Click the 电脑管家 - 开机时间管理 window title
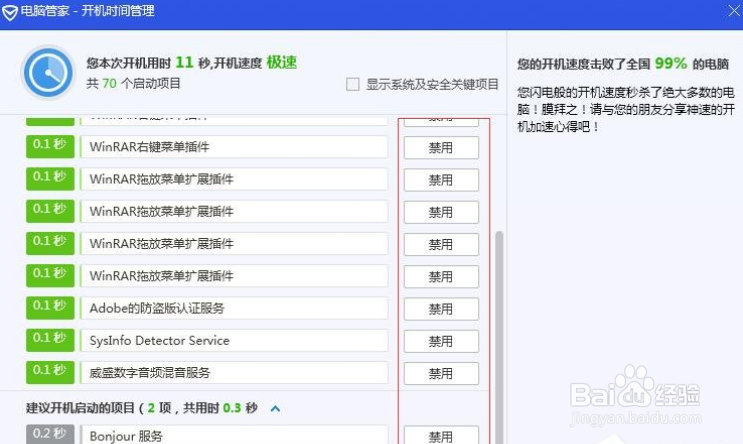The image size is (743, 444). 88,11
